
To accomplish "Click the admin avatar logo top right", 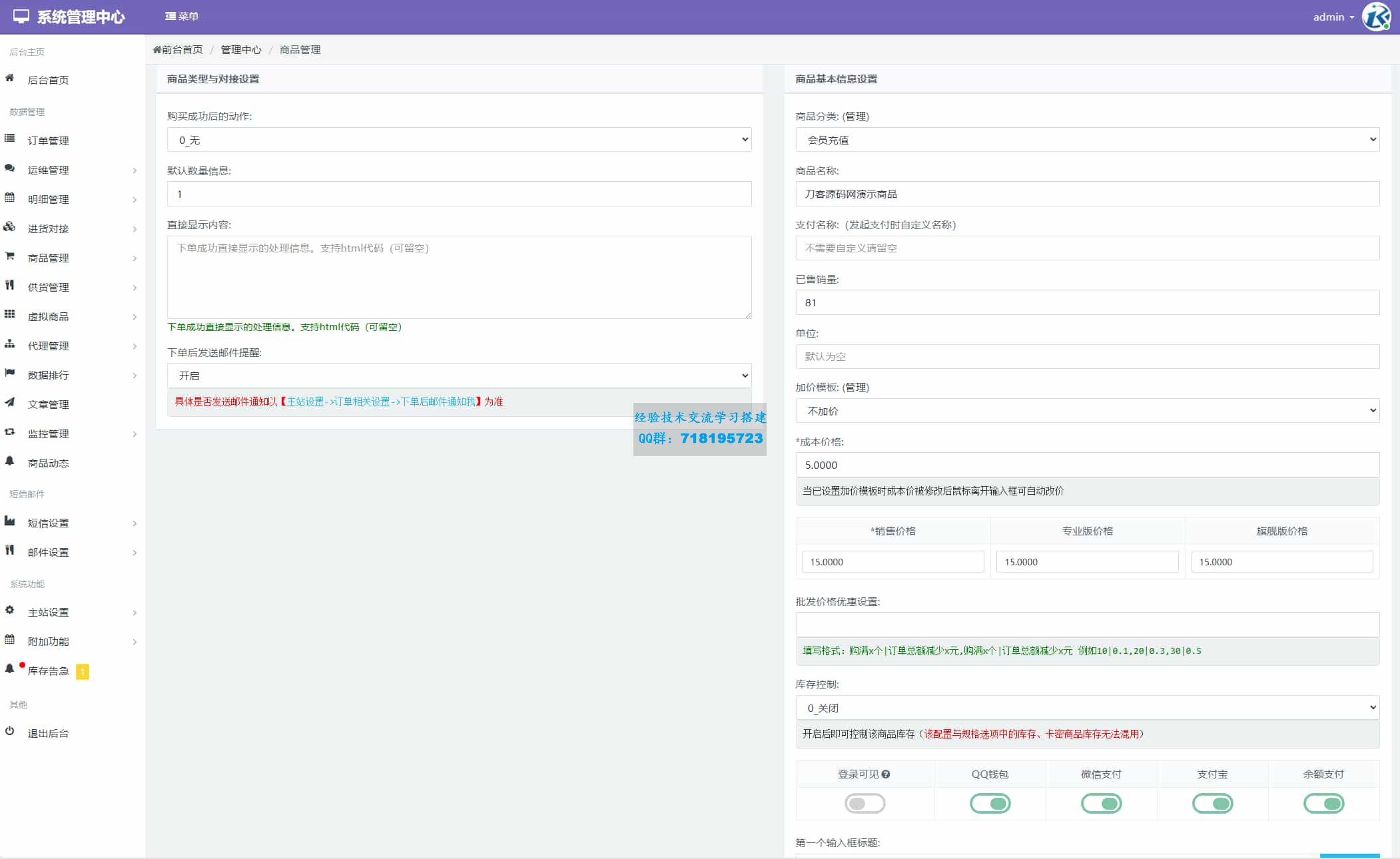I will [x=1375, y=17].
